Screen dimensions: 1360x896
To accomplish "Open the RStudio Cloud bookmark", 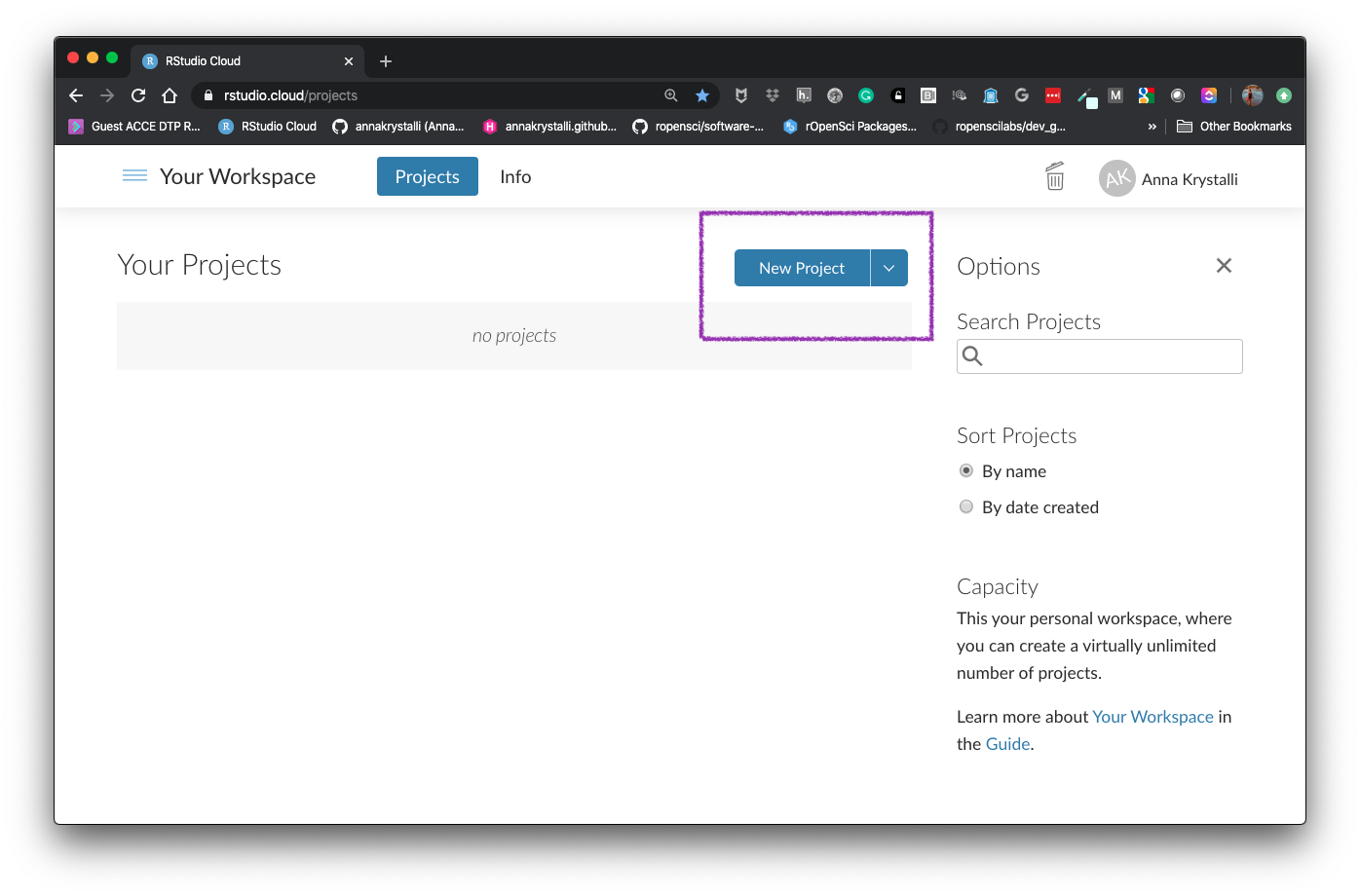I will pyautogui.click(x=268, y=127).
